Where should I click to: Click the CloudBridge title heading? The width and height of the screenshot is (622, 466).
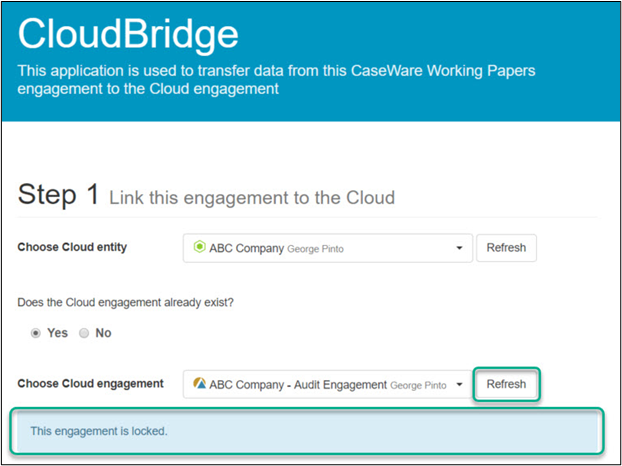click(128, 35)
